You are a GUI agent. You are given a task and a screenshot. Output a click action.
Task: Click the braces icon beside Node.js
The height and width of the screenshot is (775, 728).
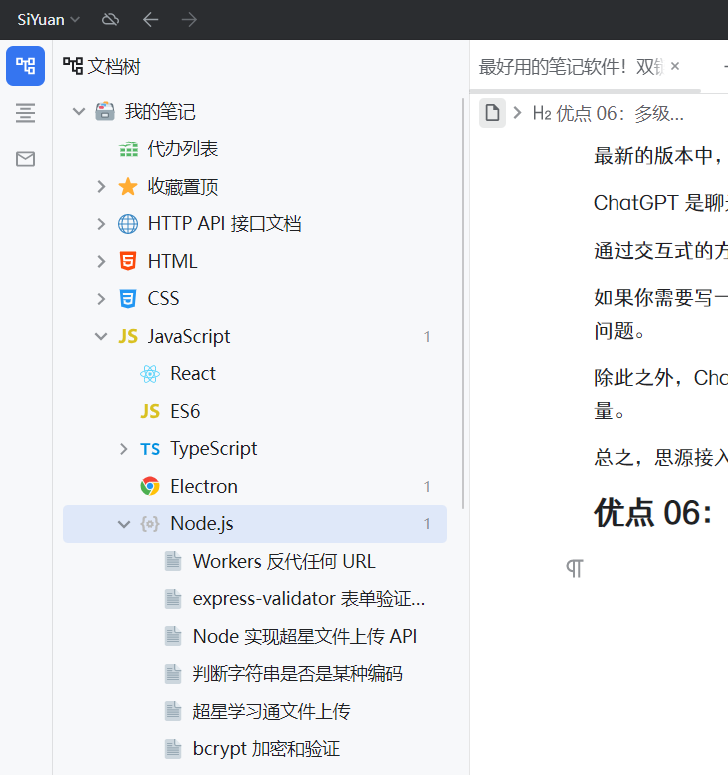pyautogui.click(x=150, y=524)
